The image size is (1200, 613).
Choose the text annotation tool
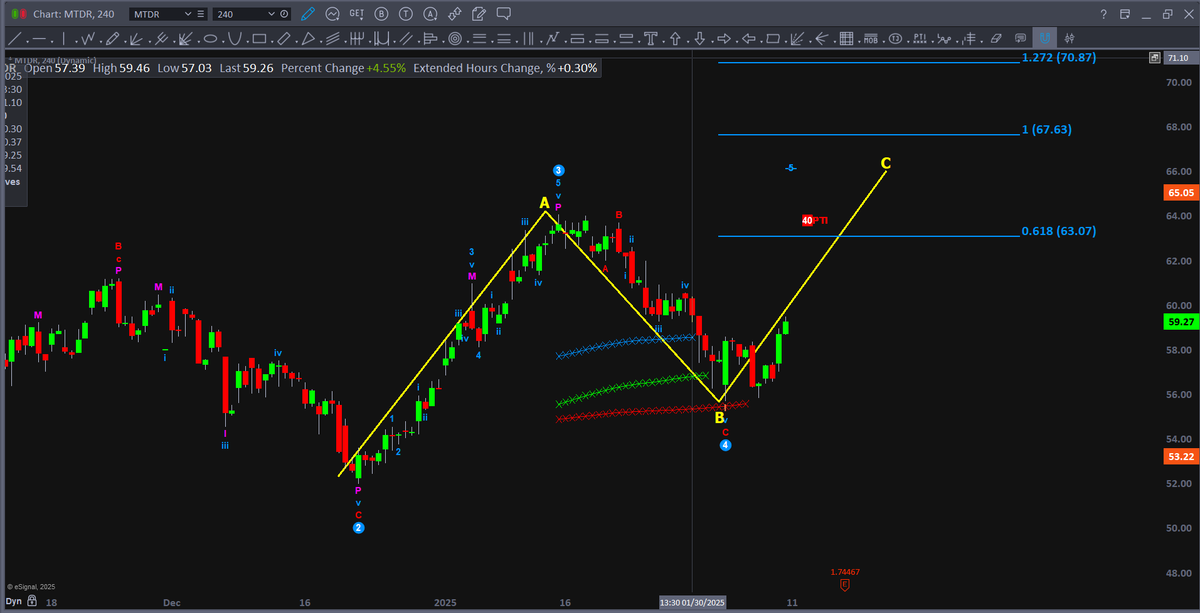[x=651, y=39]
